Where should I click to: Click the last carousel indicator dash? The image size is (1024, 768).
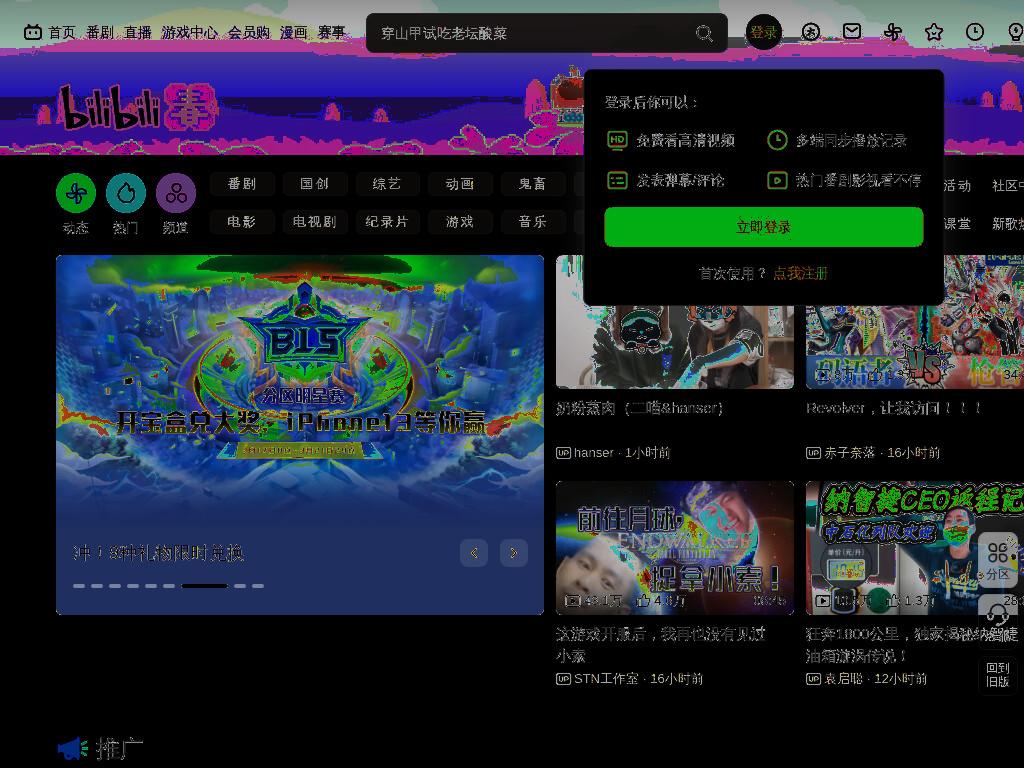(x=258, y=586)
